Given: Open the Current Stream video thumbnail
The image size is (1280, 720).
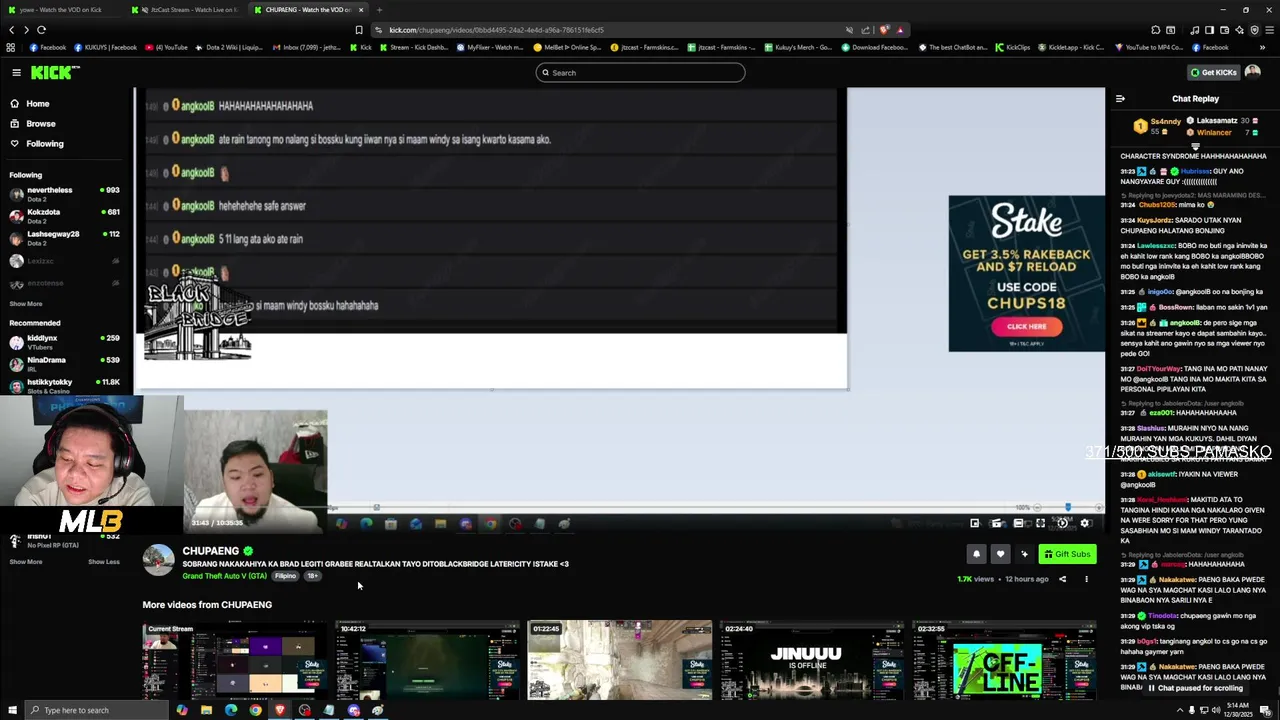Looking at the screenshot, I should click(x=234, y=660).
